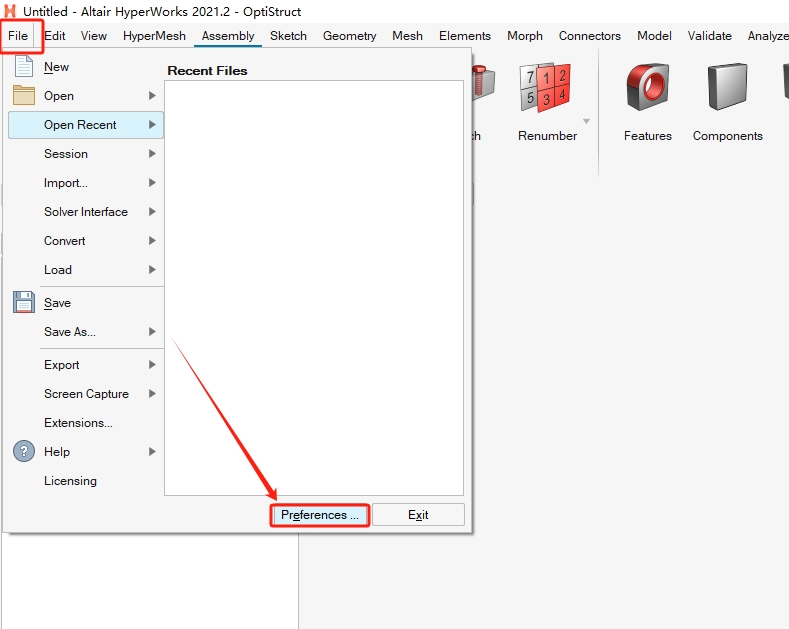The image size is (789, 629).
Task: Open the Edit menu
Action: [54, 36]
